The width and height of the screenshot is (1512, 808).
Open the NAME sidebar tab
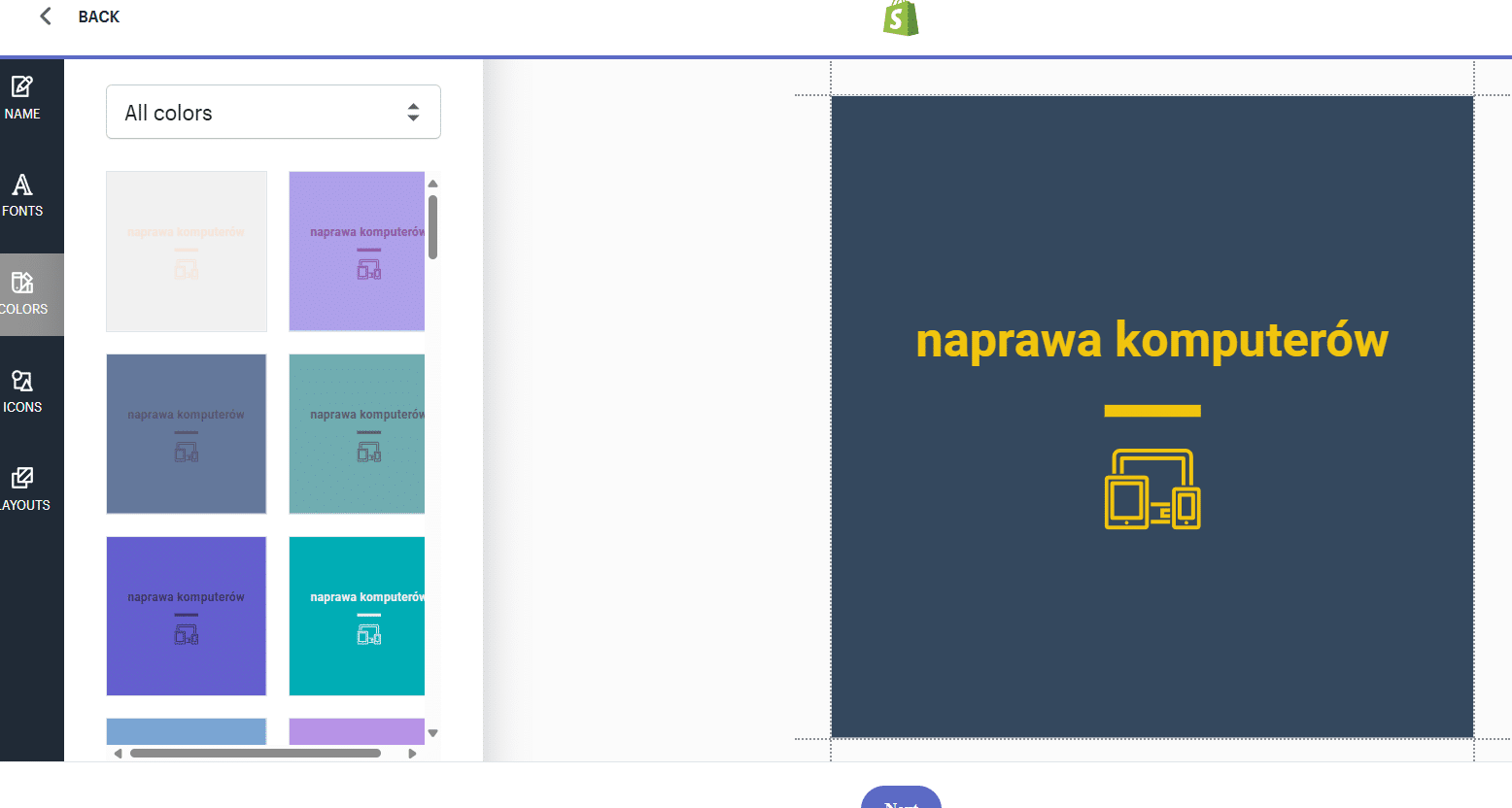[x=22, y=98]
